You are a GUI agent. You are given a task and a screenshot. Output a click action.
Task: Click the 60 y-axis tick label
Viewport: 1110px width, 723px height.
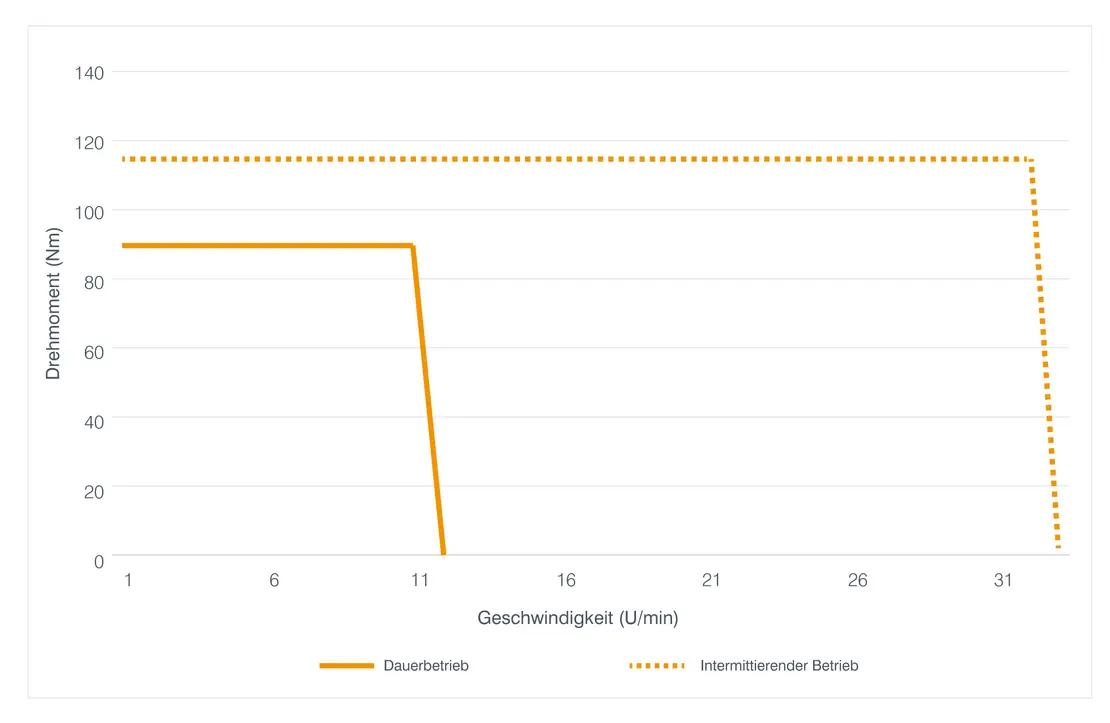[x=94, y=350]
